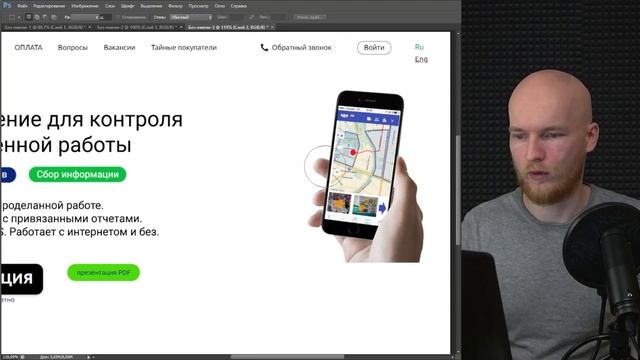Image resolution: width=640 pixels, height=360 pixels.
Task: Select the New Selection mode icon
Action: pyautogui.click(x=29, y=17)
